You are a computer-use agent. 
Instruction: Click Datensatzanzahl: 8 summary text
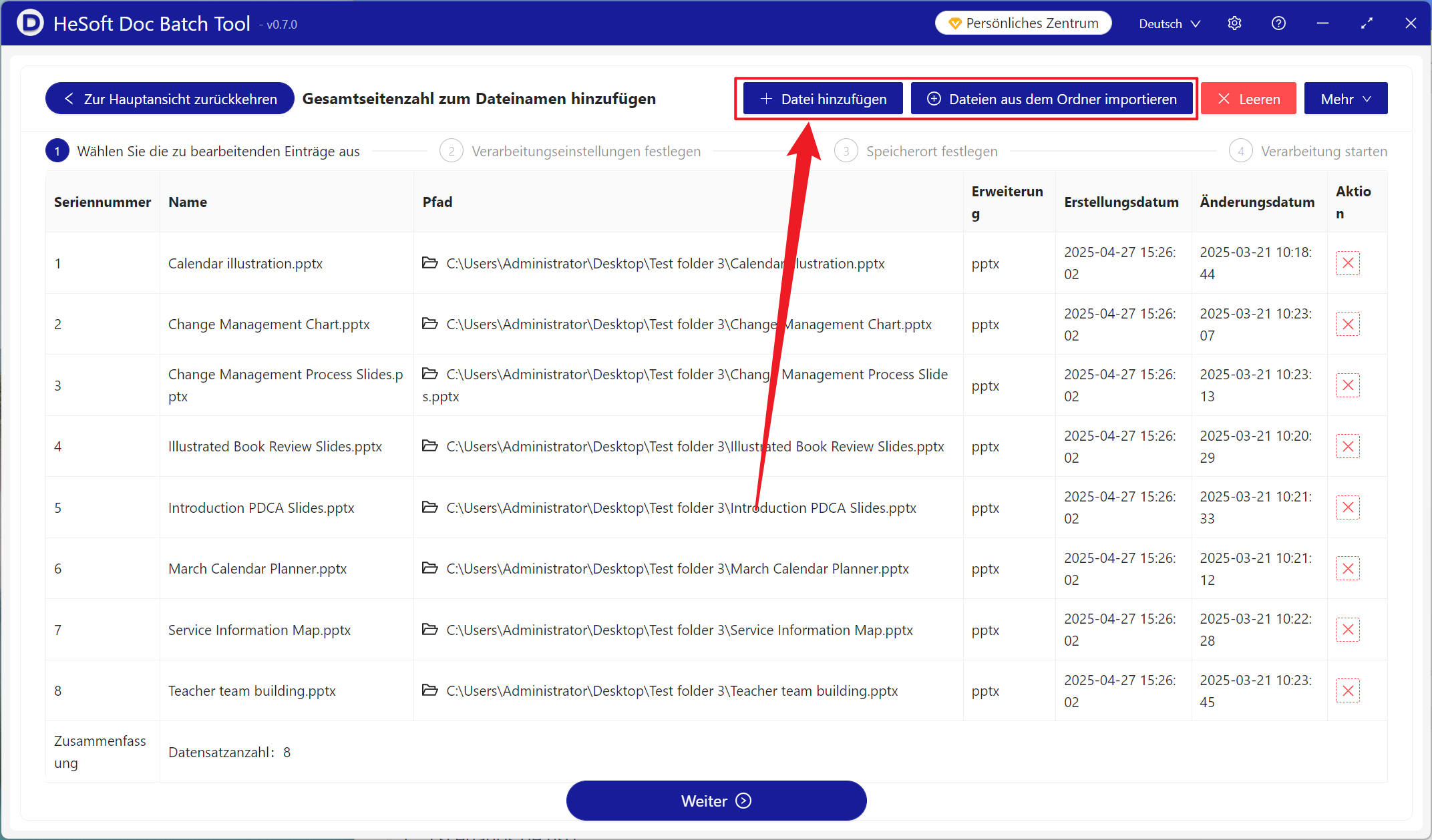coord(229,752)
